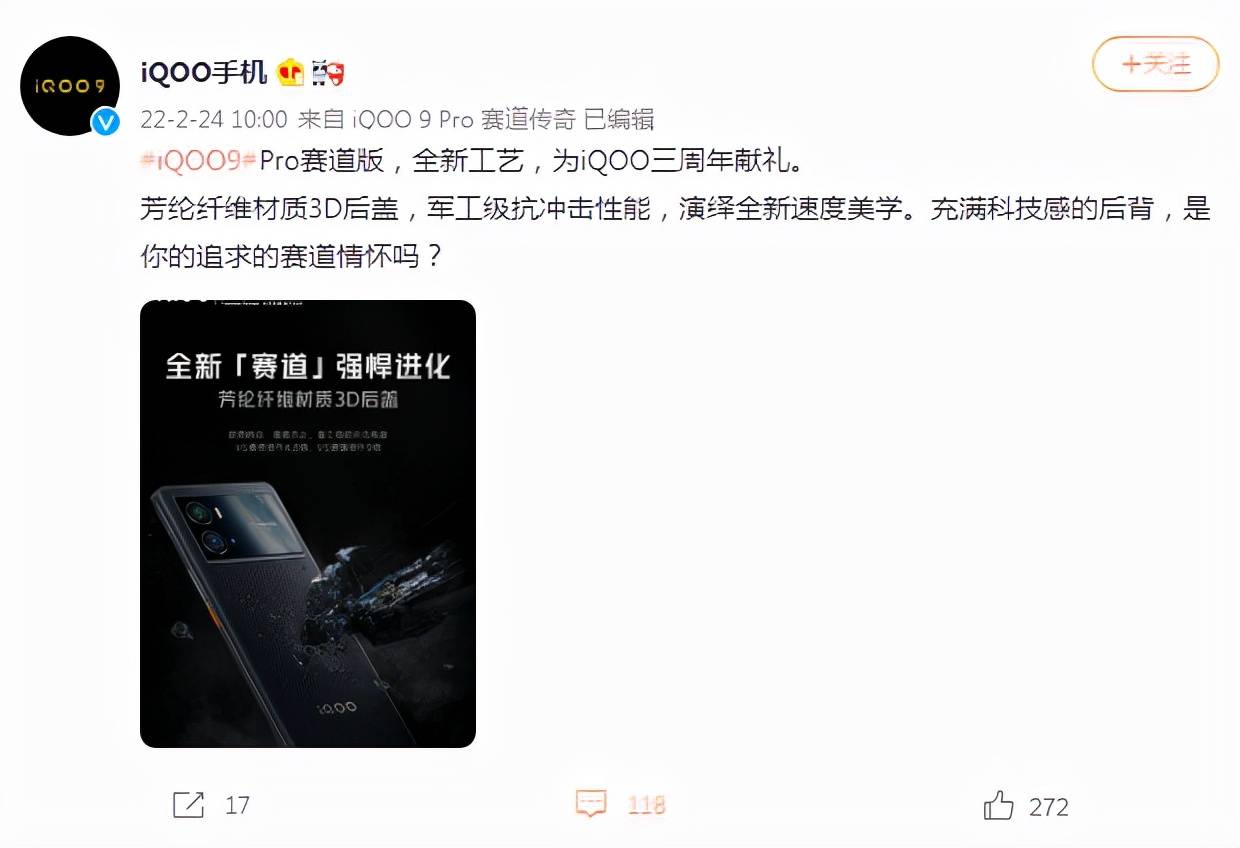Screen dimensions: 1240x848
Task: Click the 已编辑 edited label
Action: tap(619, 120)
